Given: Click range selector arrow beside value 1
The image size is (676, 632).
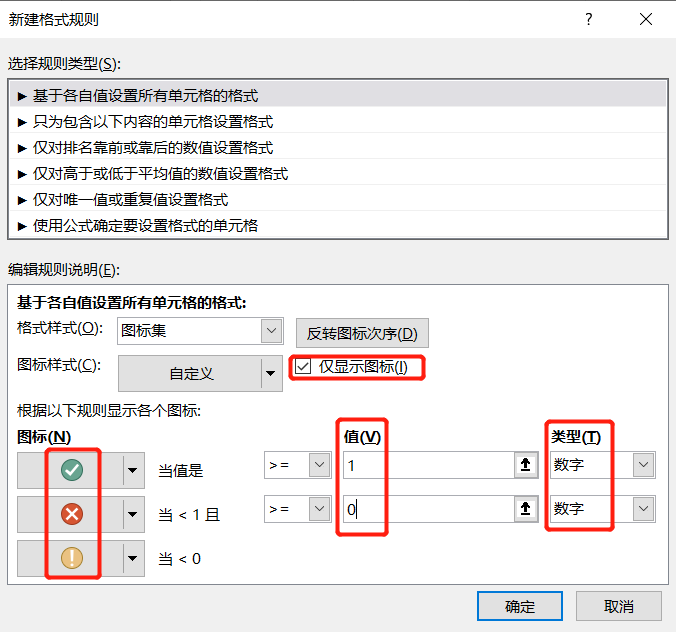Looking at the screenshot, I should point(526,465).
